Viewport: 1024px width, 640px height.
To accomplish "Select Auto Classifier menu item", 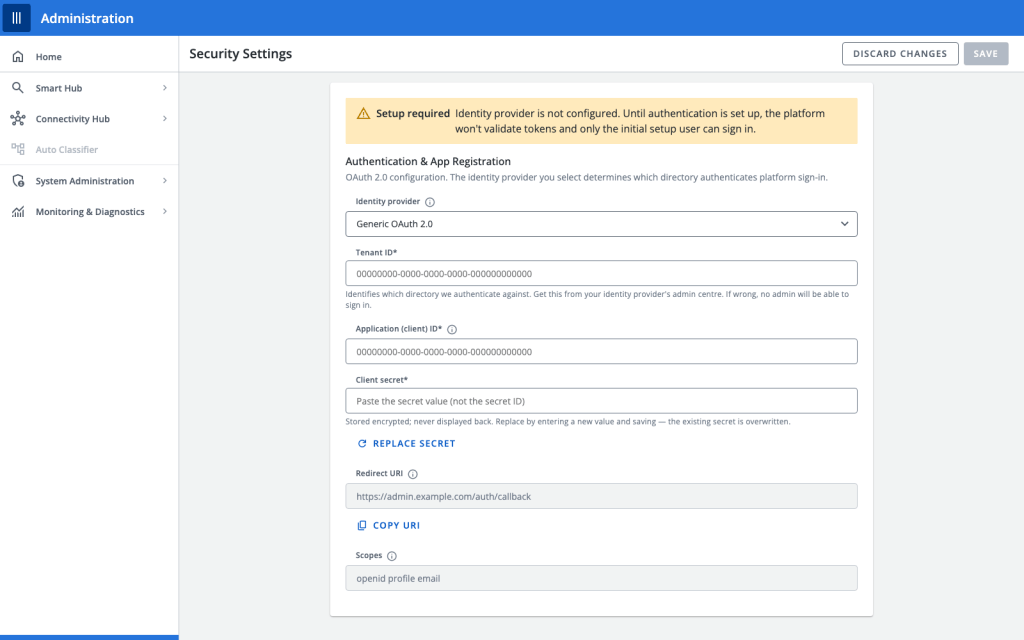I will 89,149.
